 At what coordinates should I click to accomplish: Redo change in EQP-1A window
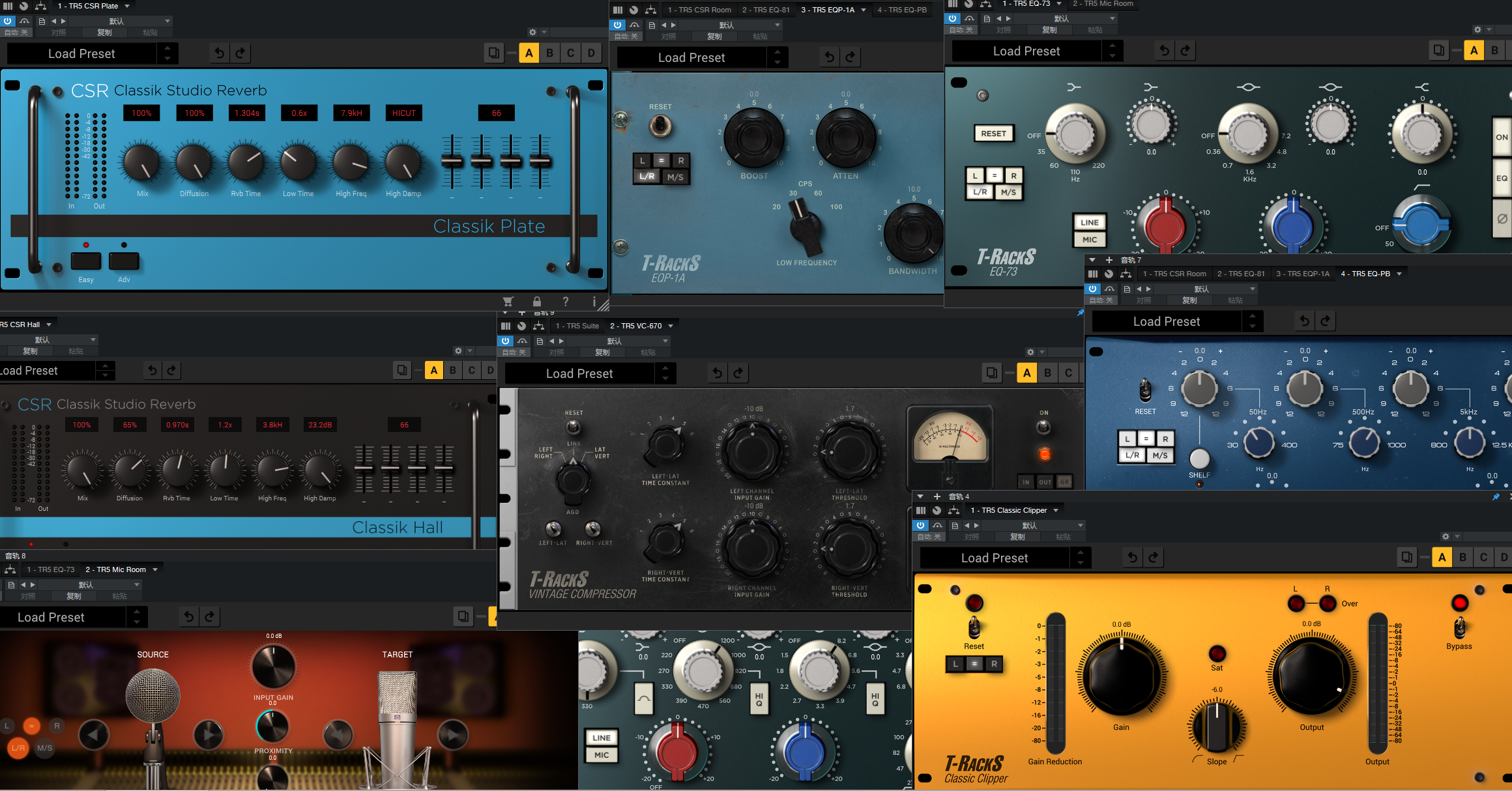coord(850,57)
